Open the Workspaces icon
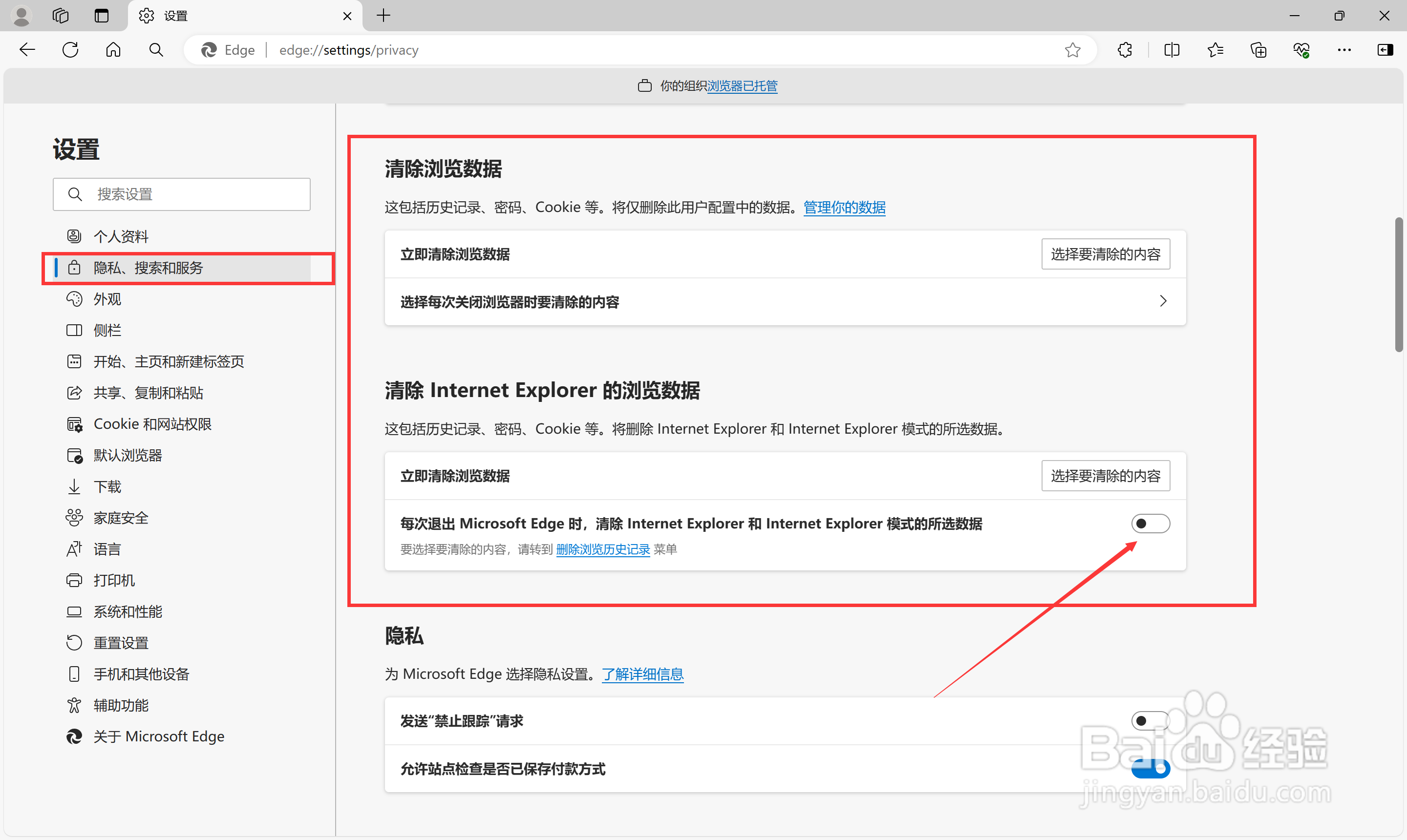 (61, 15)
